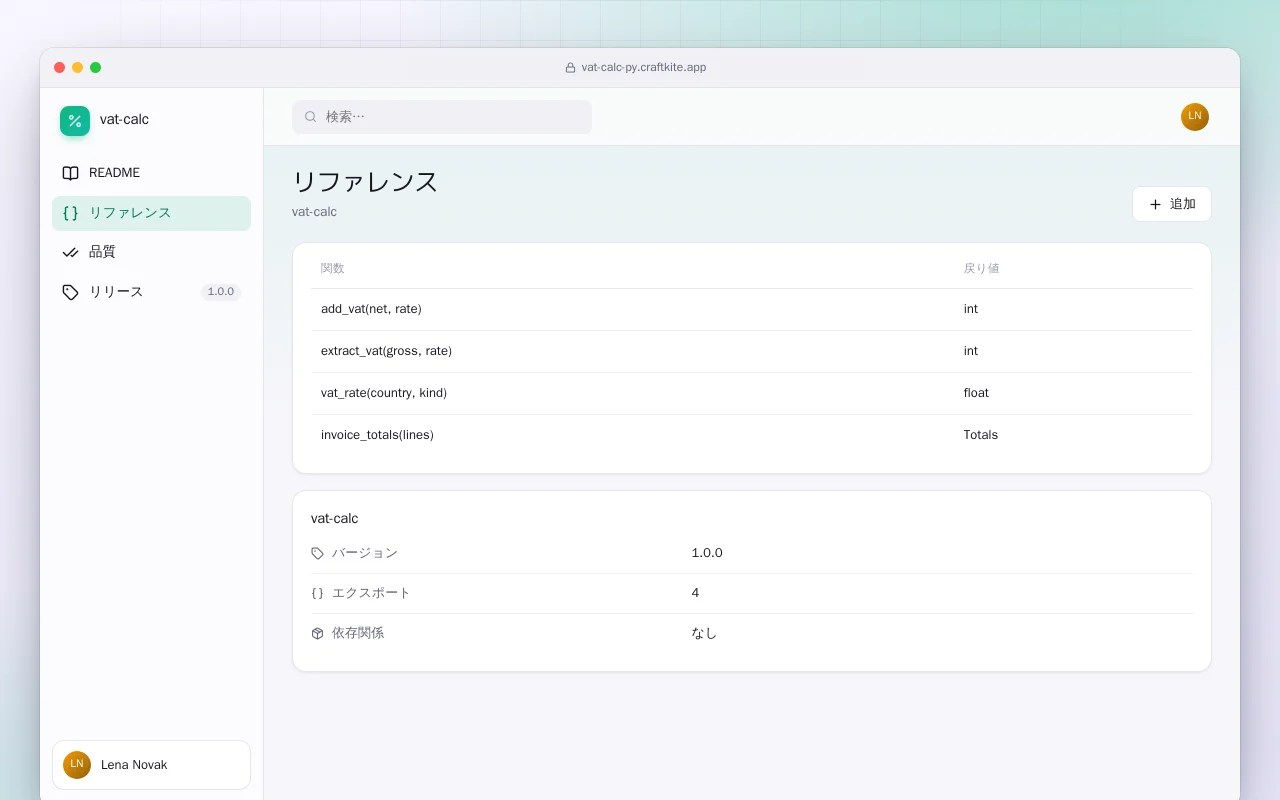Screen dimensions: 1280x800
Task: Open the README book icon
Action: pos(70,173)
